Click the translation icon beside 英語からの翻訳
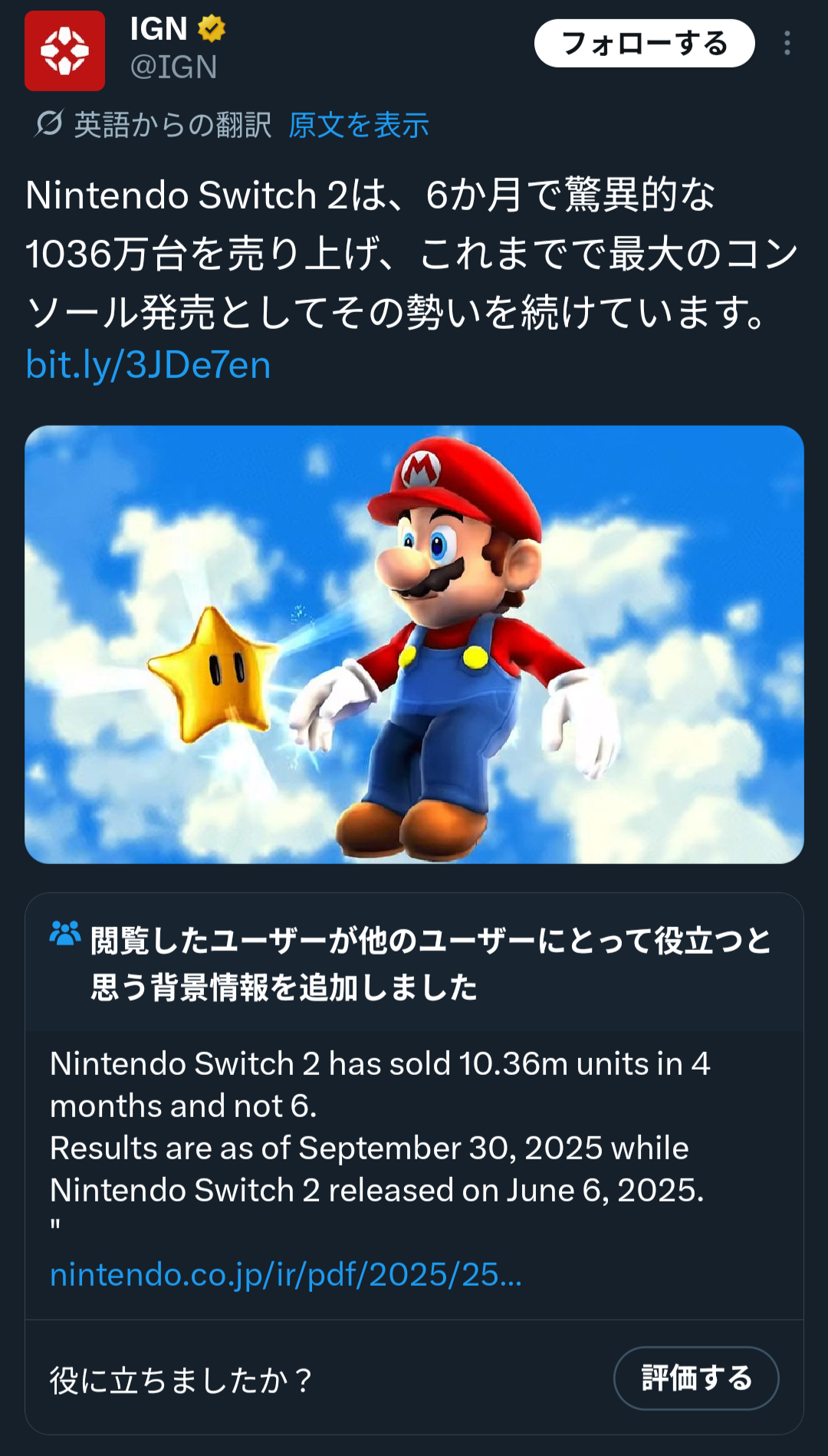Screen dimensions: 828x1456 (49, 123)
